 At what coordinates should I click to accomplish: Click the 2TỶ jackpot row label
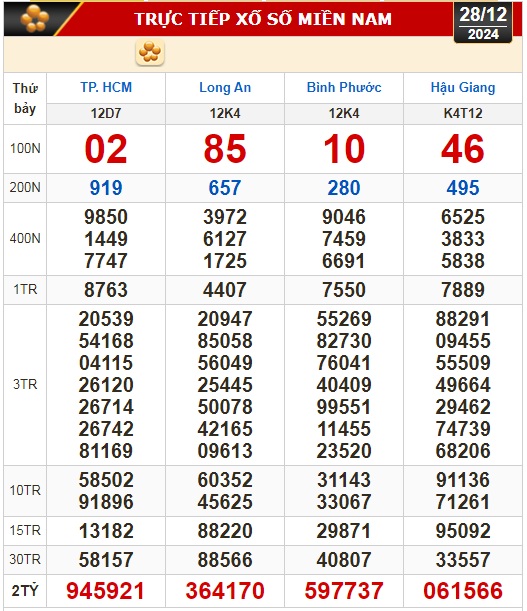[x=25, y=591]
